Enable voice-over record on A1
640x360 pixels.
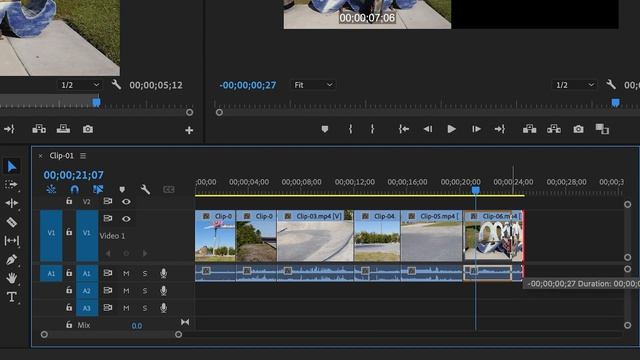(163, 273)
